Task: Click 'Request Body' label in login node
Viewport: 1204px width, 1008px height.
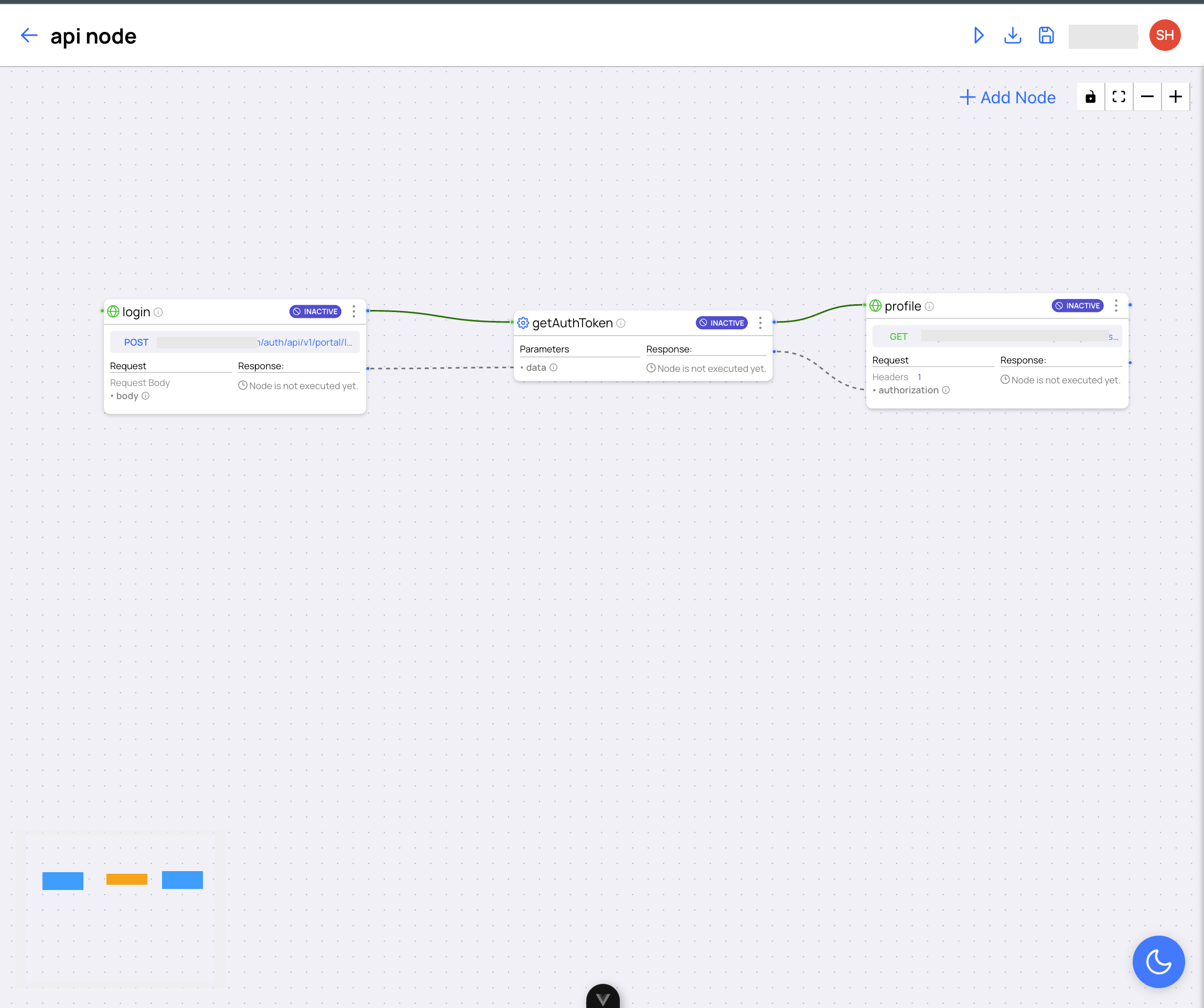Action: (140, 382)
